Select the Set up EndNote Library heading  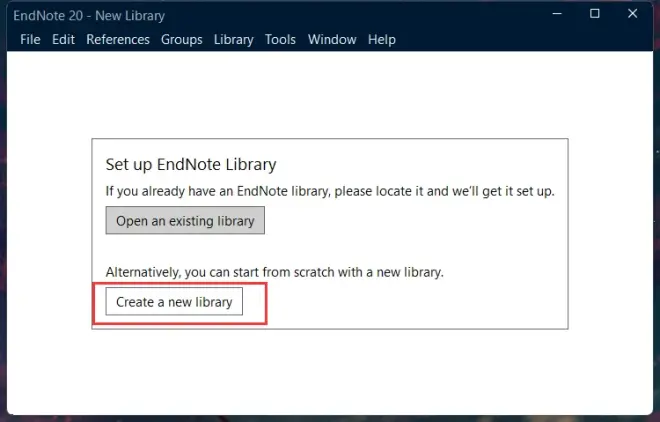(191, 165)
